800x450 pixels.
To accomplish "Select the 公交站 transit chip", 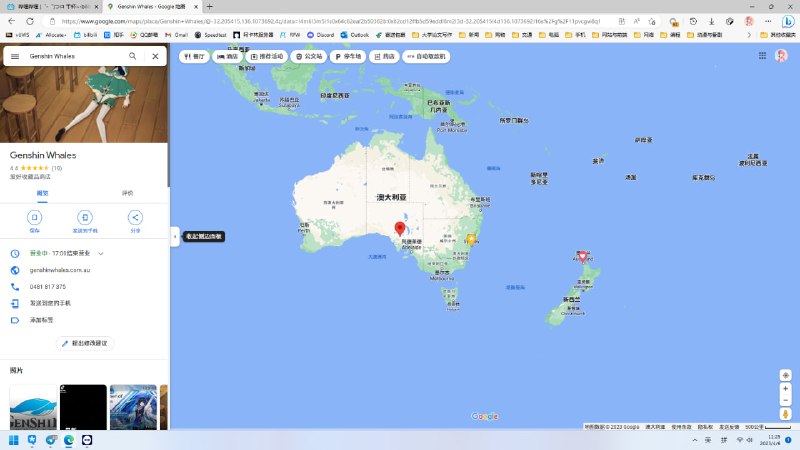I will coord(309,57).
